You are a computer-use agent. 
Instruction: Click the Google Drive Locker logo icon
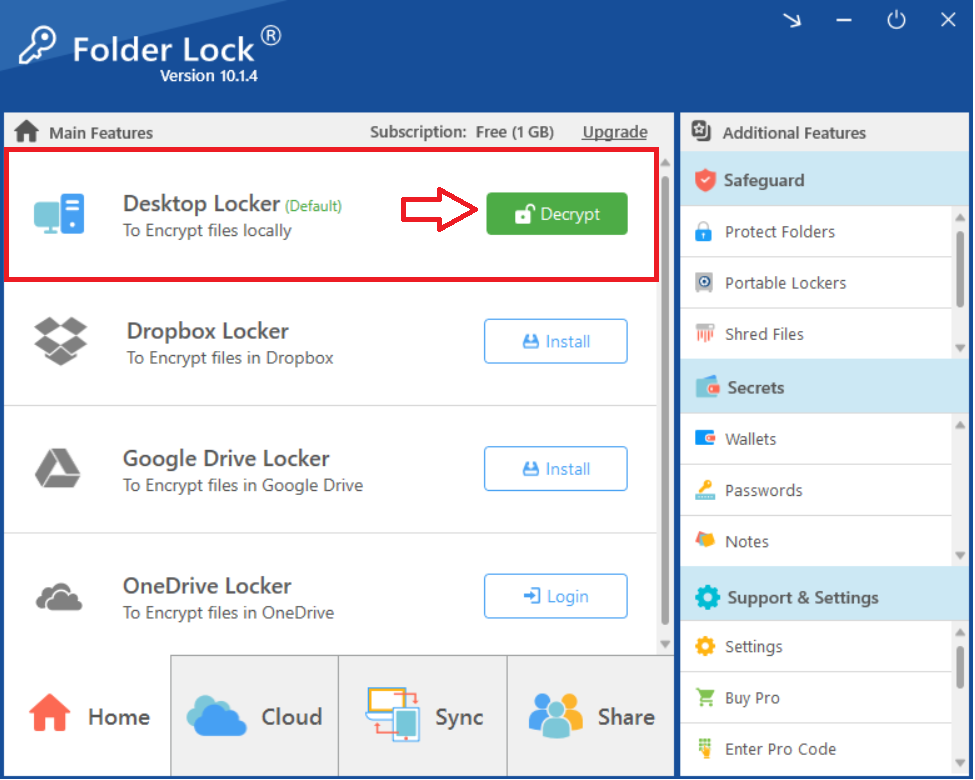coord(58,468)
